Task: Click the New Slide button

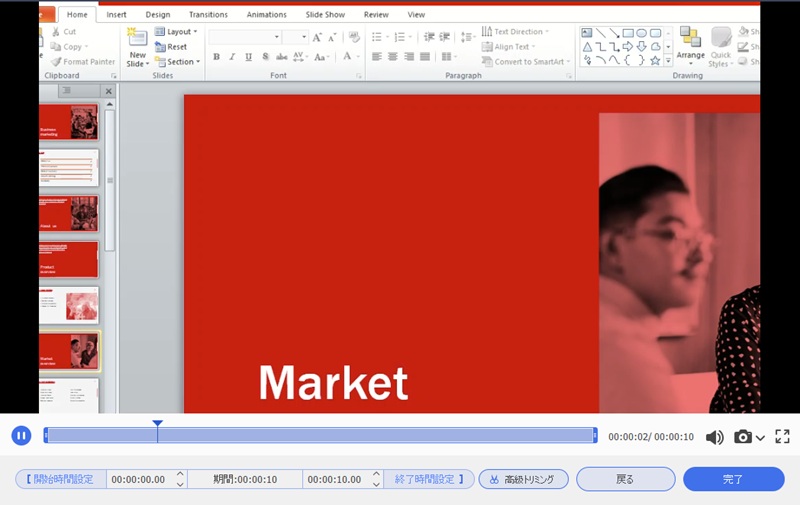Action: click(x=138, y=47)
